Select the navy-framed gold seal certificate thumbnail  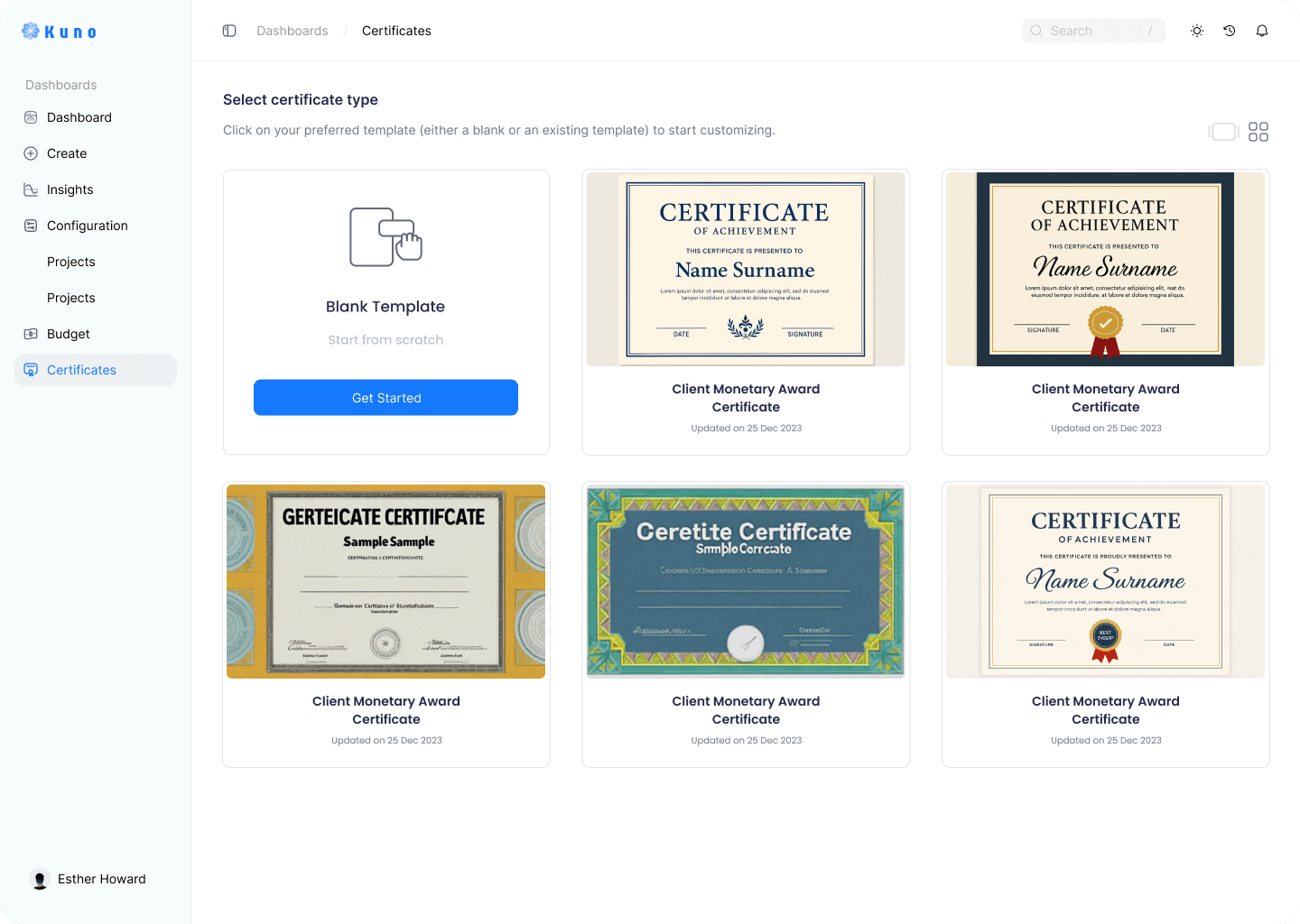[1105, 269]
